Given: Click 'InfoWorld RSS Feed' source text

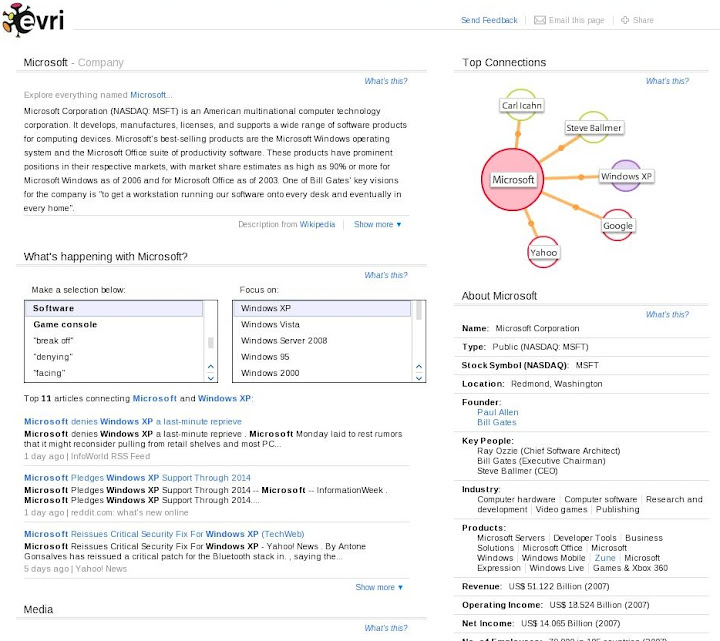Looking at the screenshot, I should click(x=110, y=456).
